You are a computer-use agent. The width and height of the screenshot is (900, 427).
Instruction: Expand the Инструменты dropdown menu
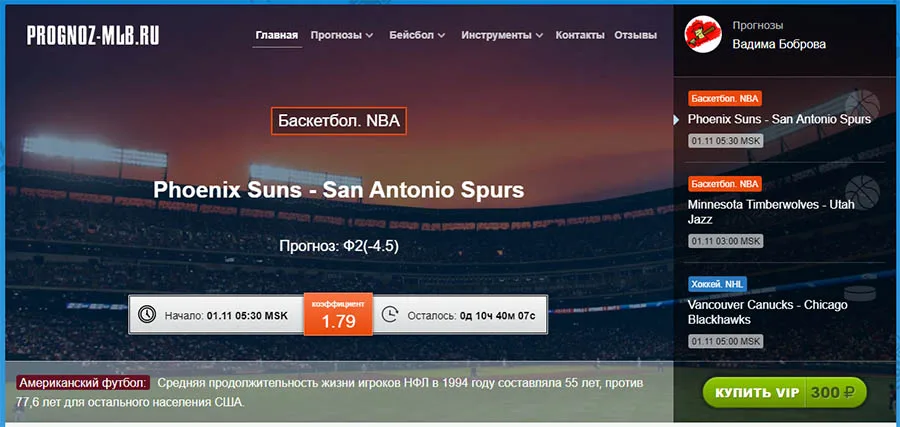click(502, 35)
